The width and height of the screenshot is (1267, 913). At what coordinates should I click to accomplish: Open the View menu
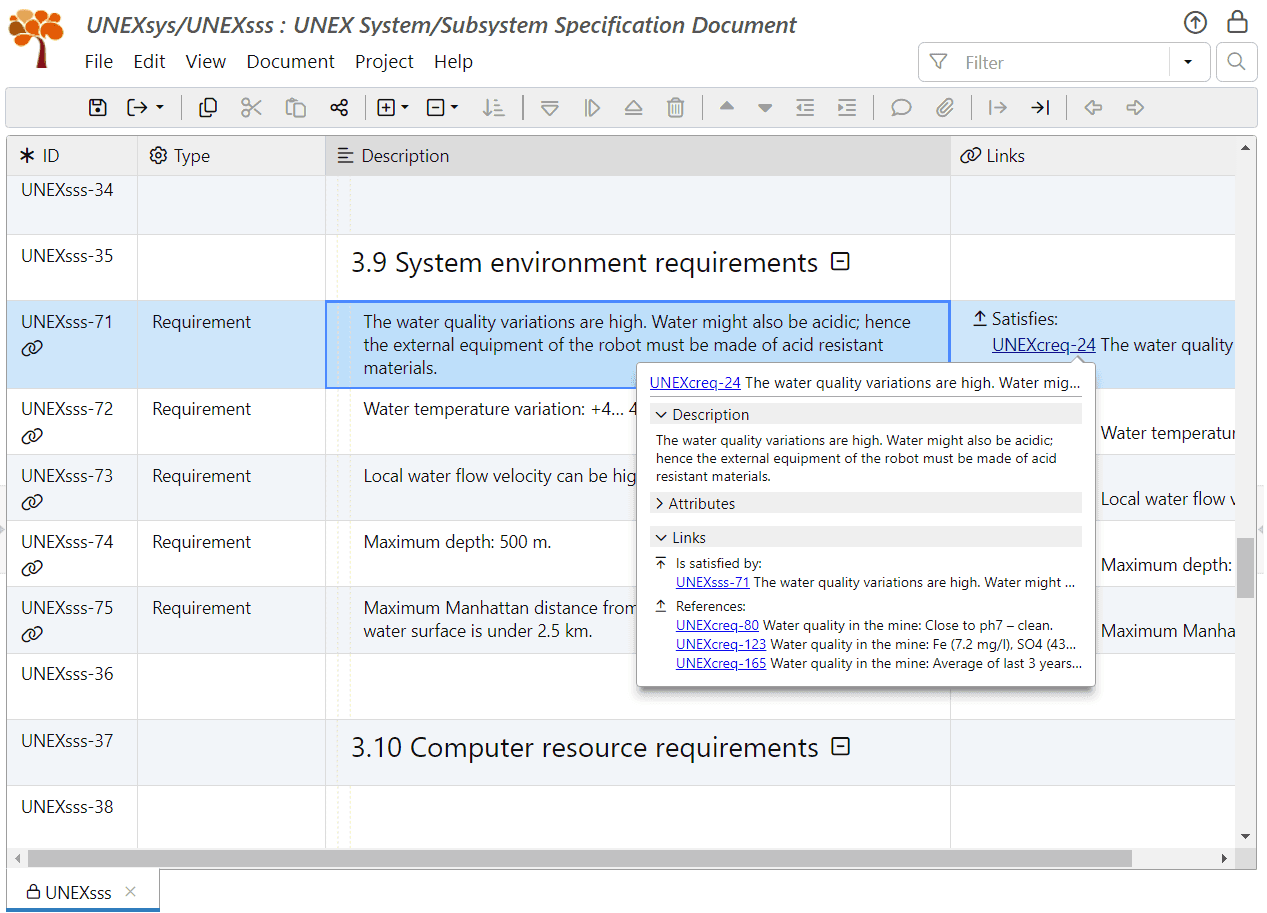pyautogui.click(x=206, y=62)
